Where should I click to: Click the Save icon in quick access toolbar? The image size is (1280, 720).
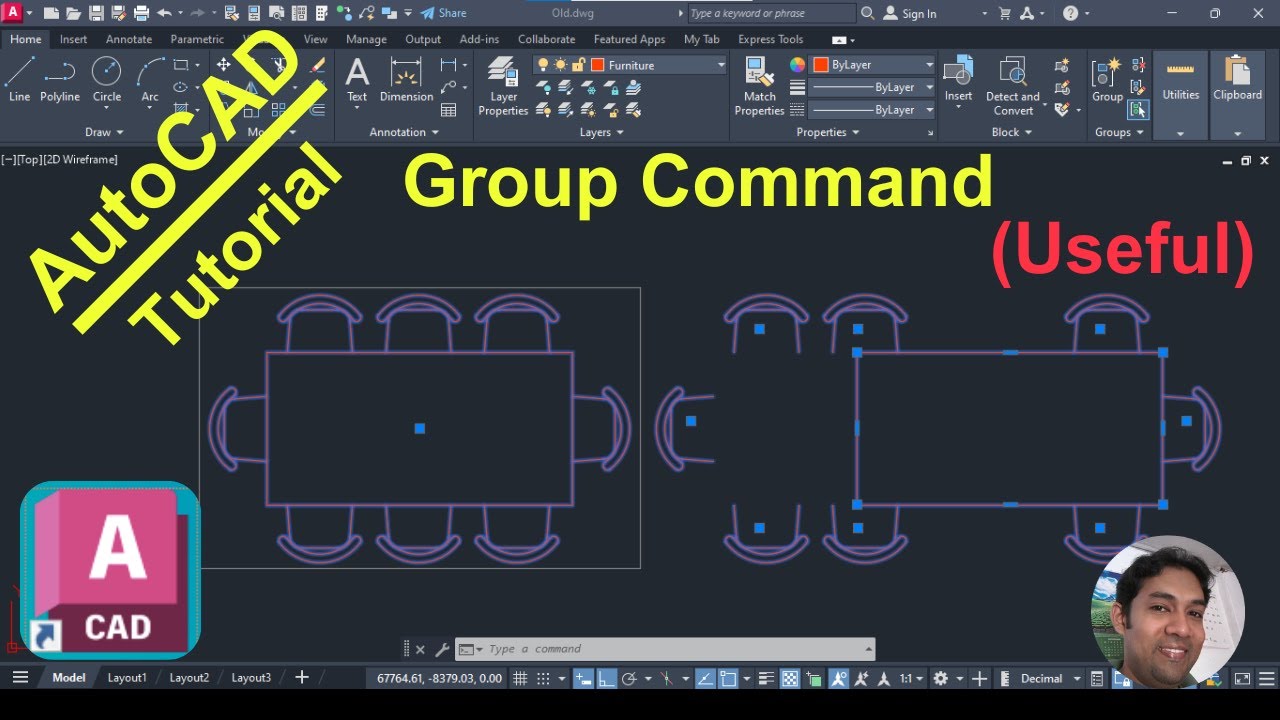96,13
